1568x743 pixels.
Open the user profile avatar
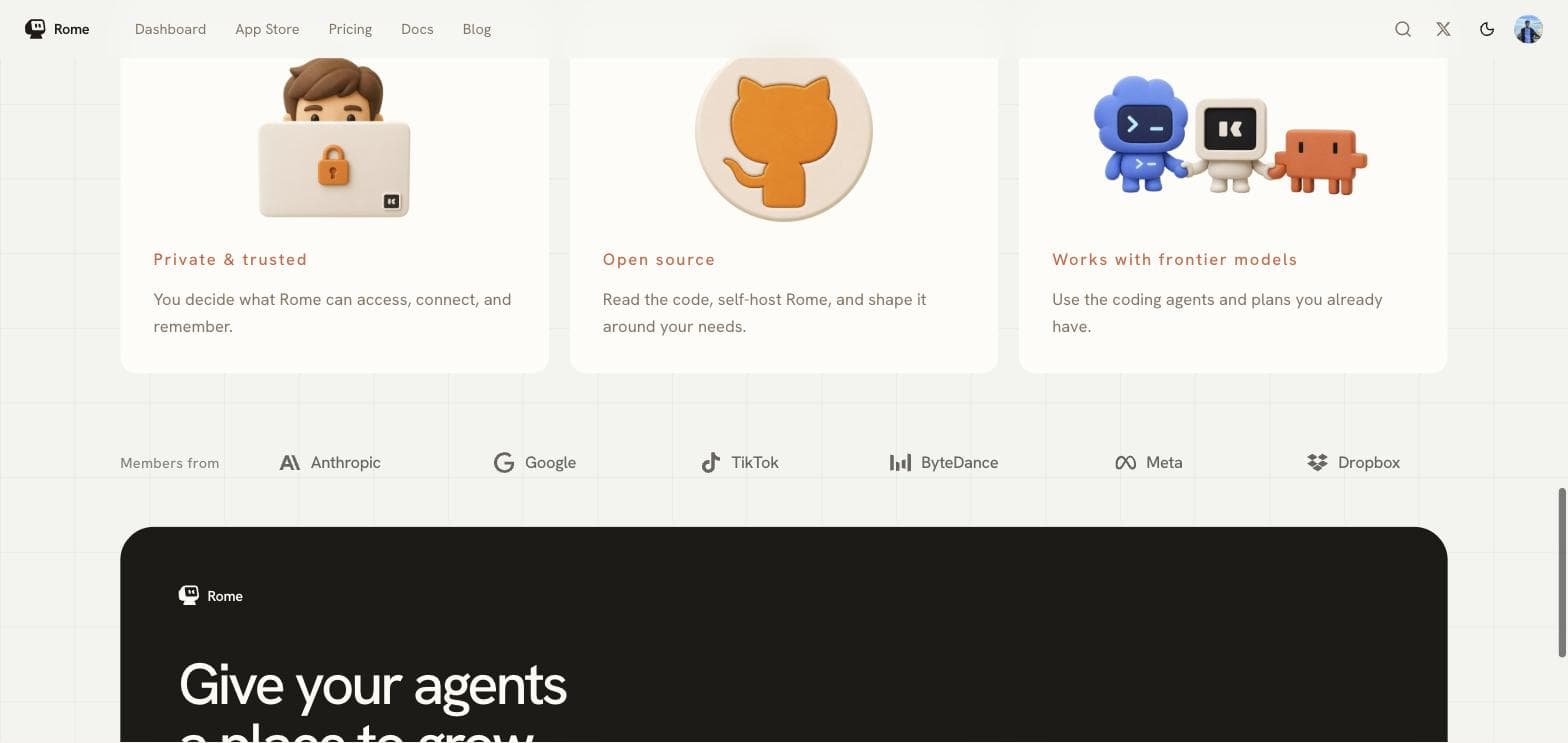coord(1528,29)
